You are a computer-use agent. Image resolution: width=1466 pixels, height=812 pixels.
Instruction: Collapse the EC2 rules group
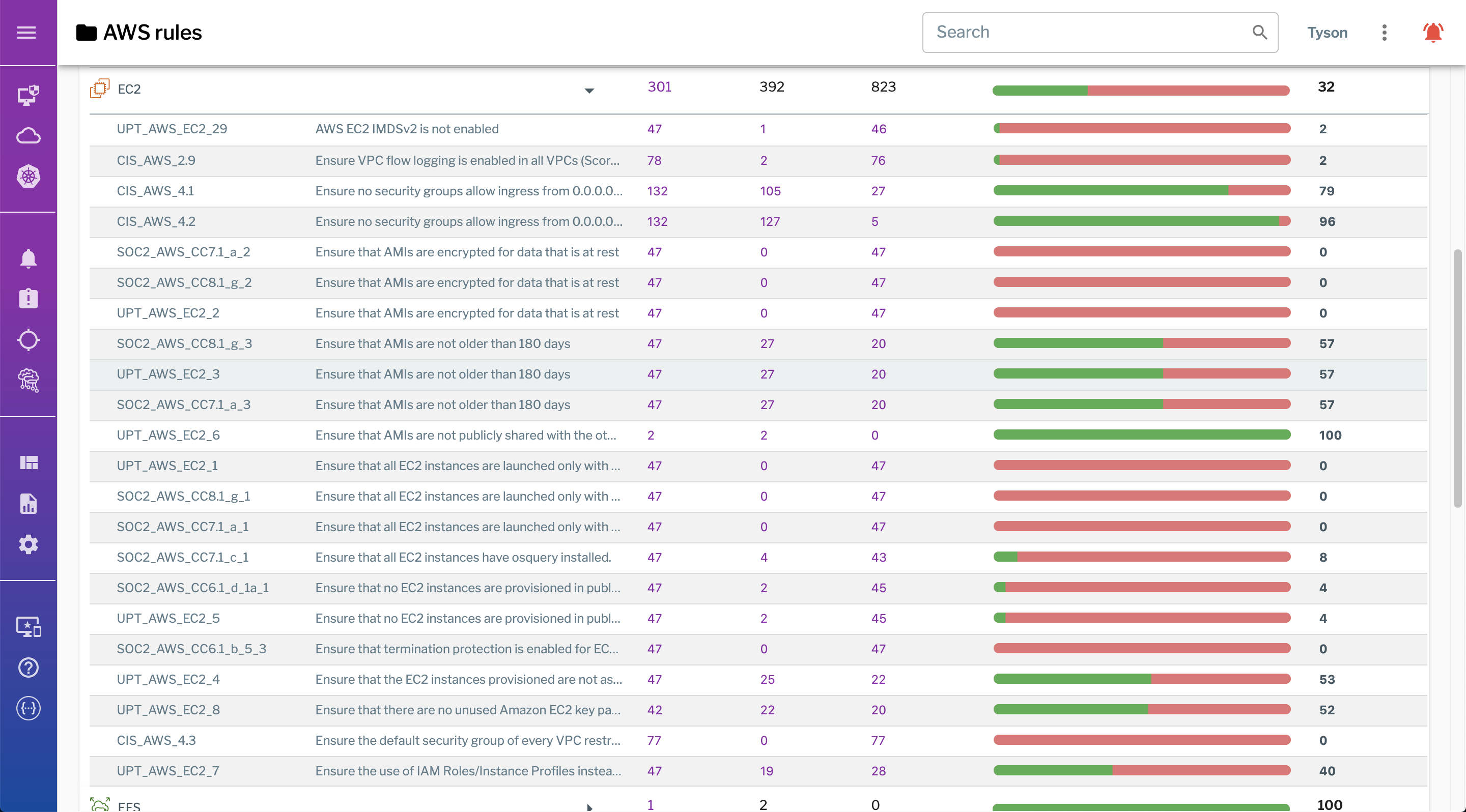click(589, 91)
